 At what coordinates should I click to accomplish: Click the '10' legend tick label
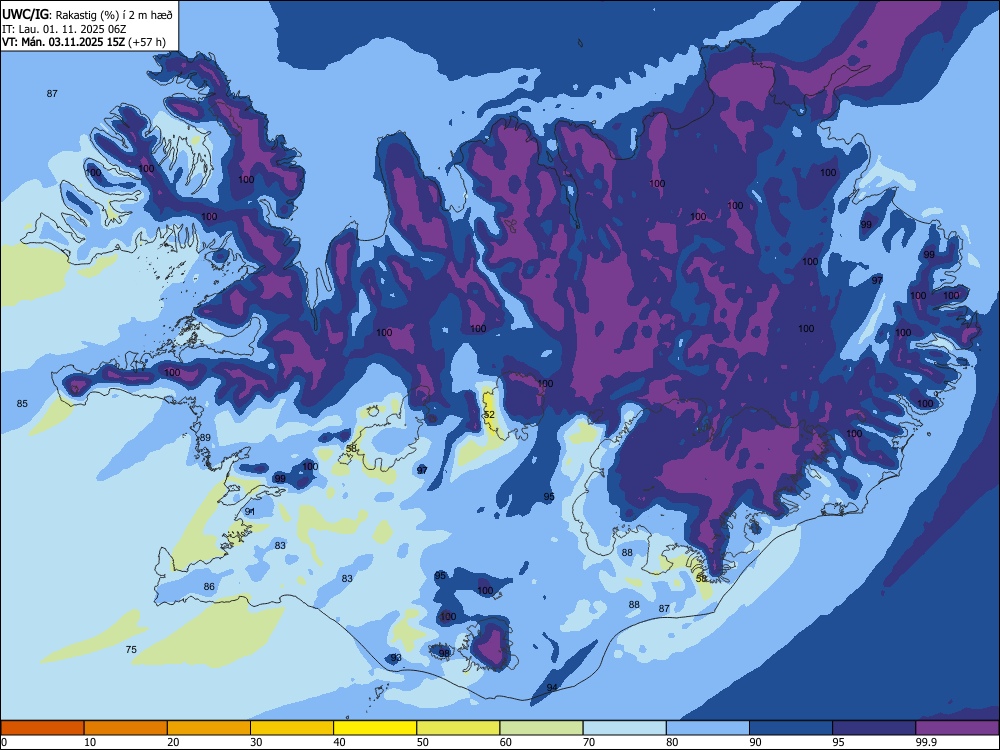click(90, 742)
